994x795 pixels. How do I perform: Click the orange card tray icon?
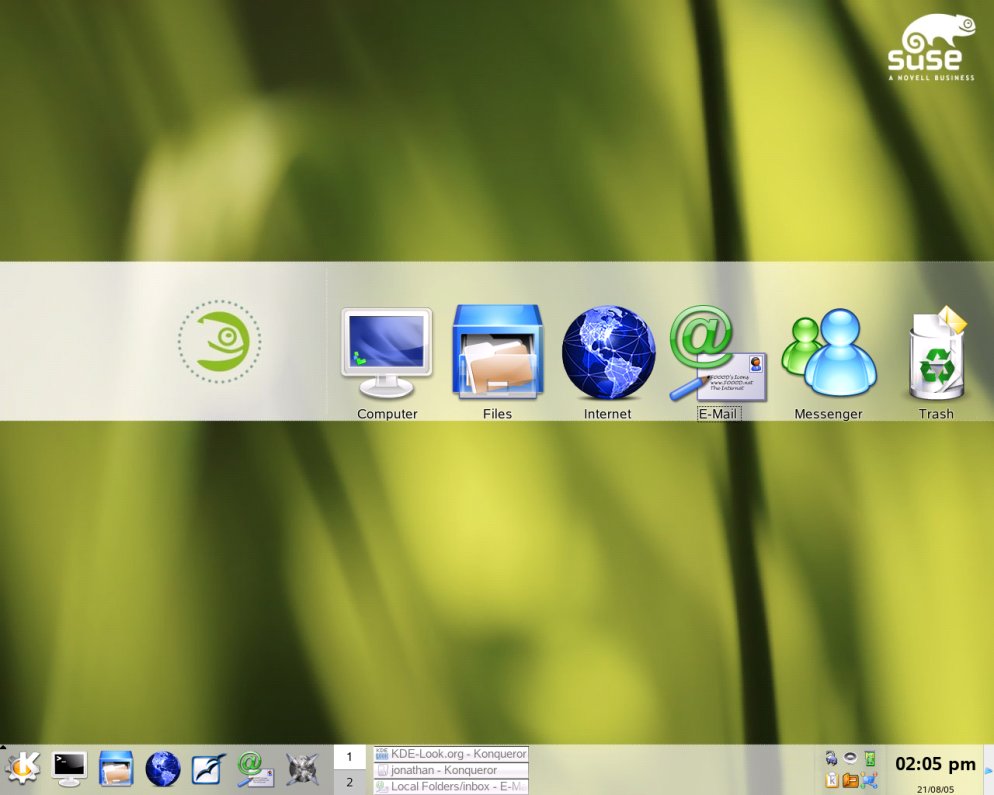851,780
